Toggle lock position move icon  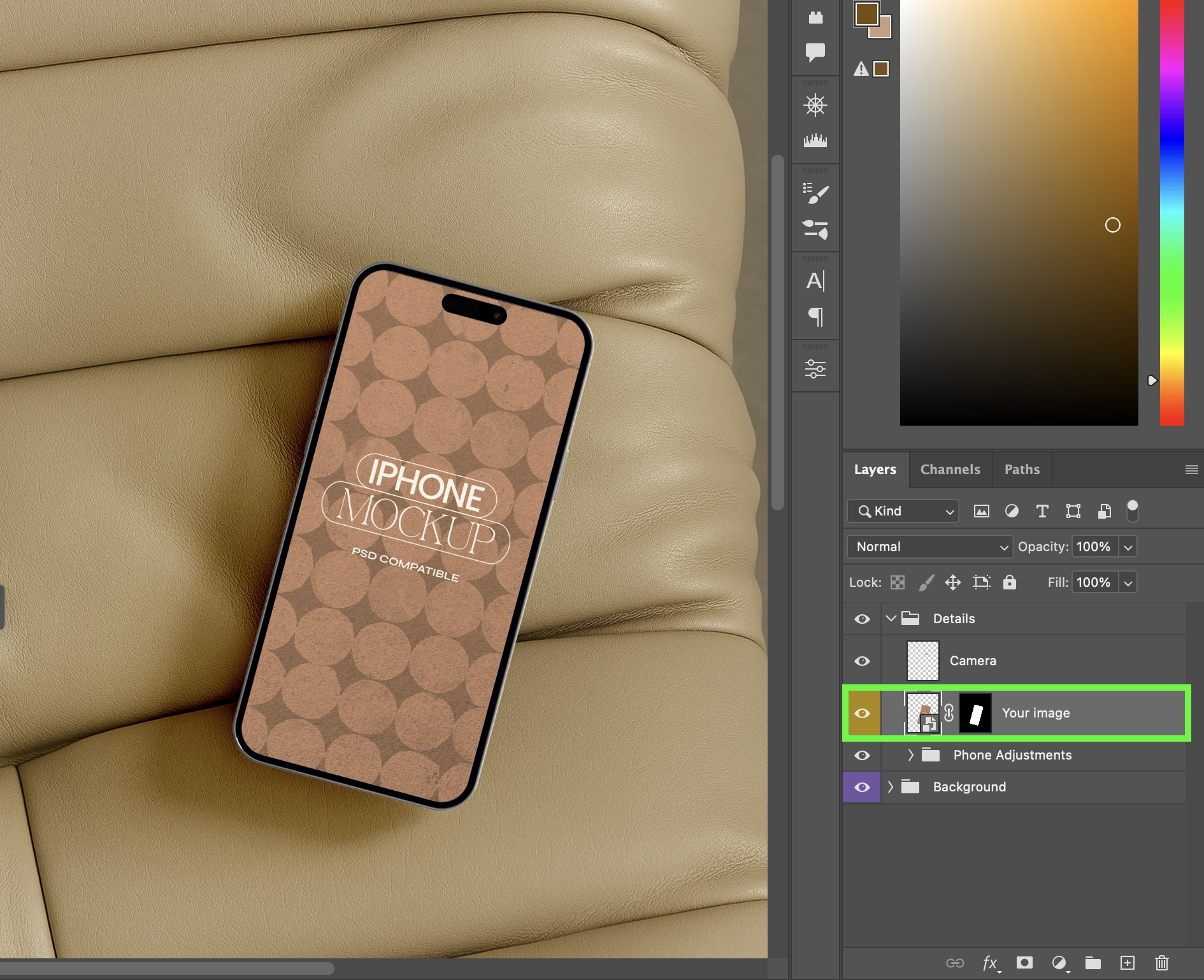(953, 582)
